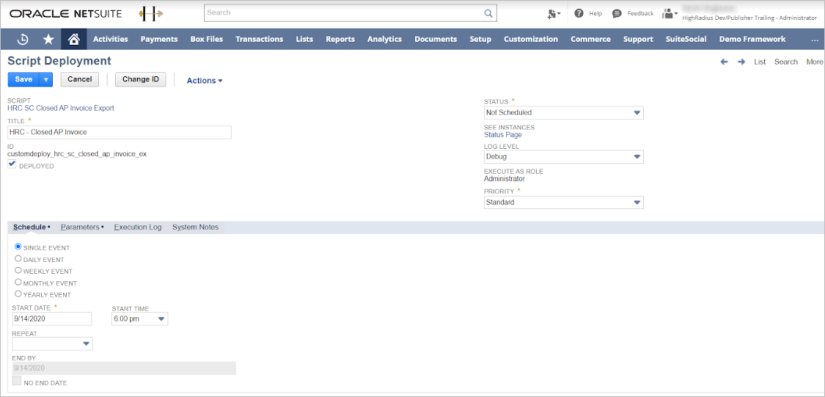Open the Support menu
The image size is (825, 397).
pyautogui.click(x=638, y=39)
